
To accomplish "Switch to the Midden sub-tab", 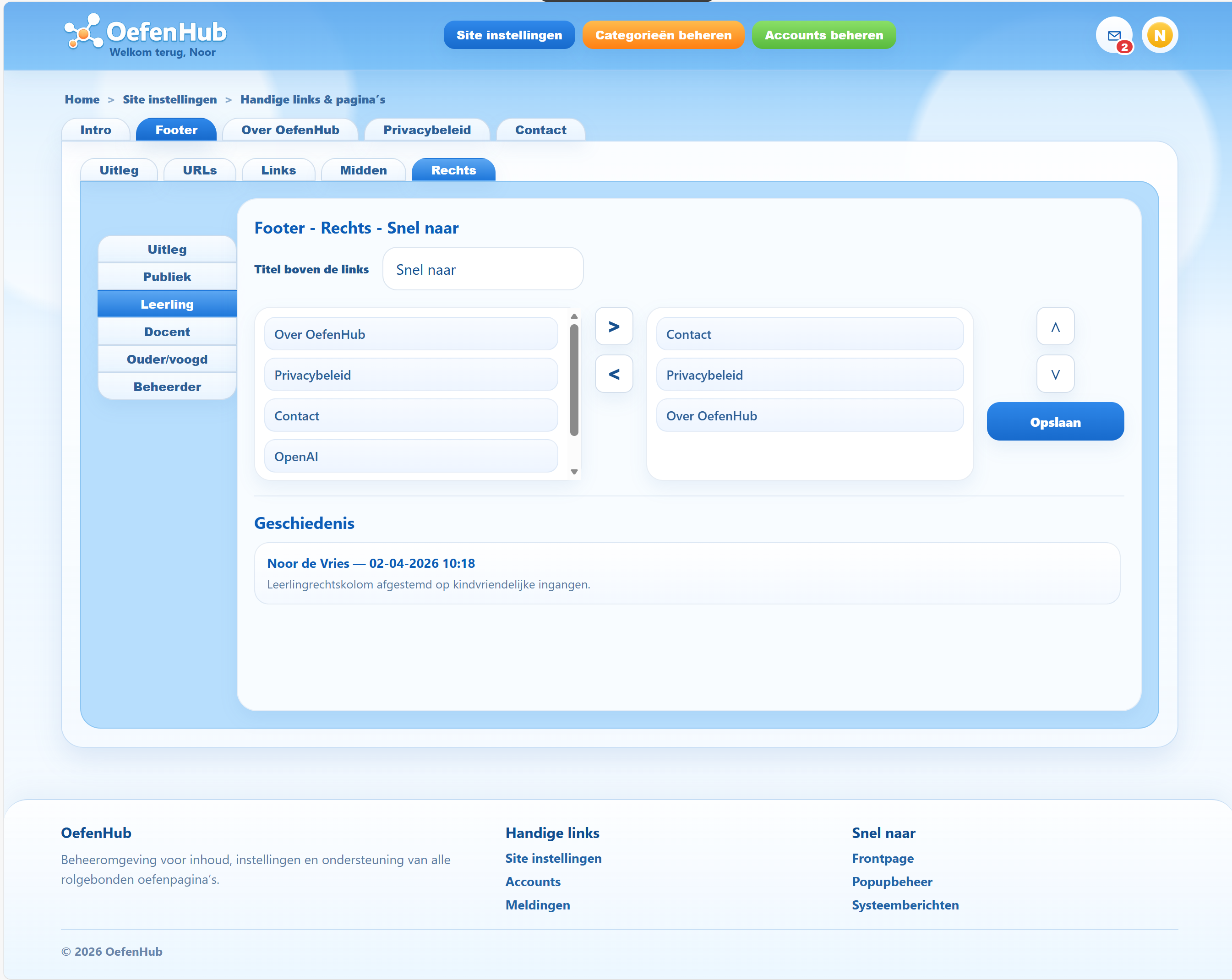I will point(364,170).
